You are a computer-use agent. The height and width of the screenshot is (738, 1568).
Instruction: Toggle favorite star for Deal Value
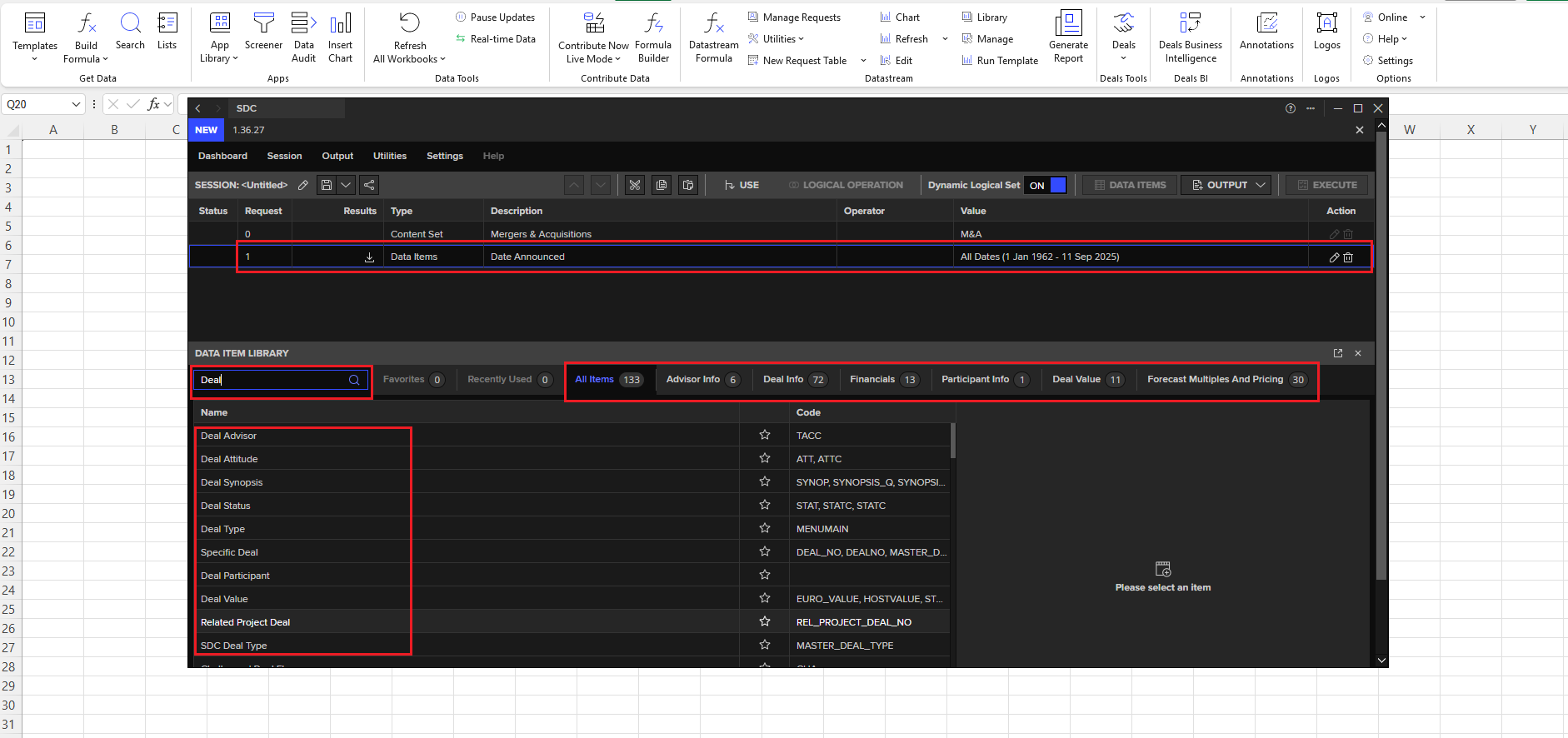[764, 598]
